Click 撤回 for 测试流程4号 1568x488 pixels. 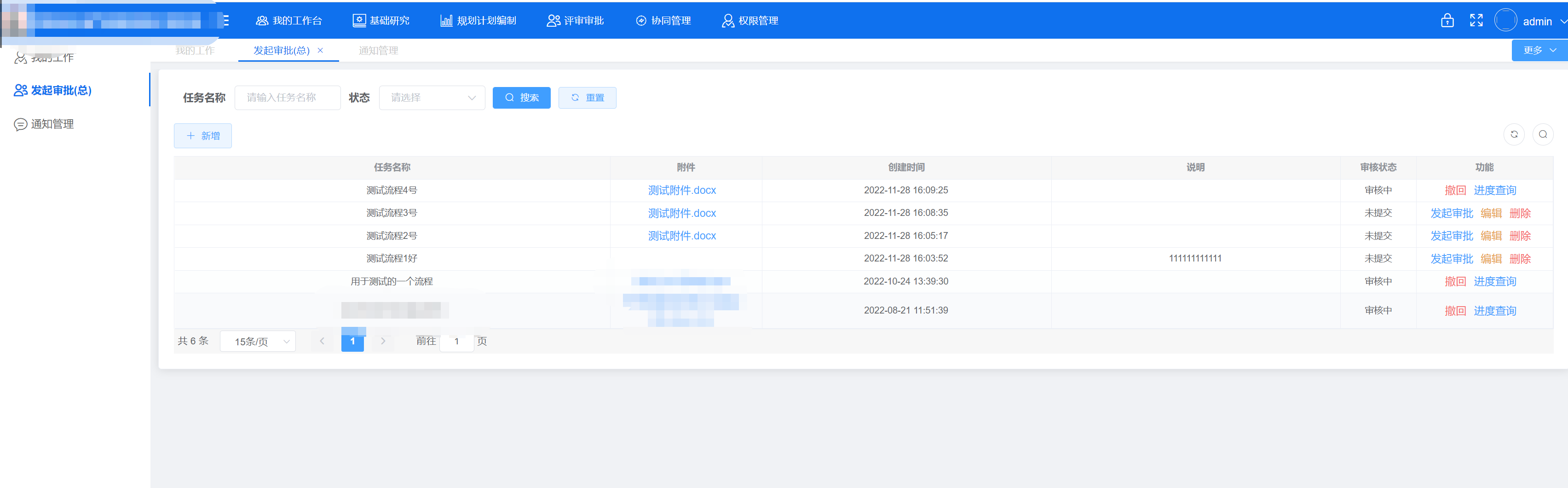click(x=1455, y=190)
